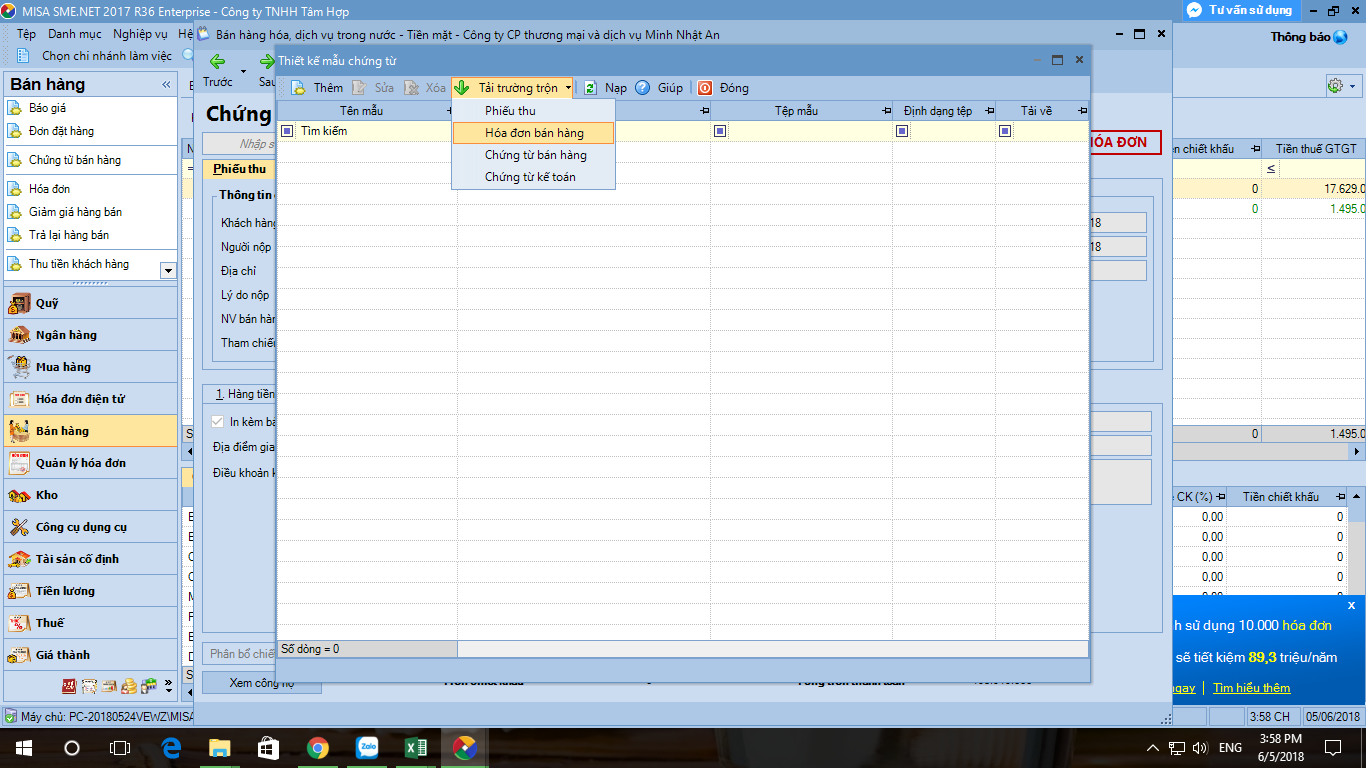Switch to the Phiếu thu tab
Image resolution: width=1366 pixels, height=768 pixels.
point(240,169)
